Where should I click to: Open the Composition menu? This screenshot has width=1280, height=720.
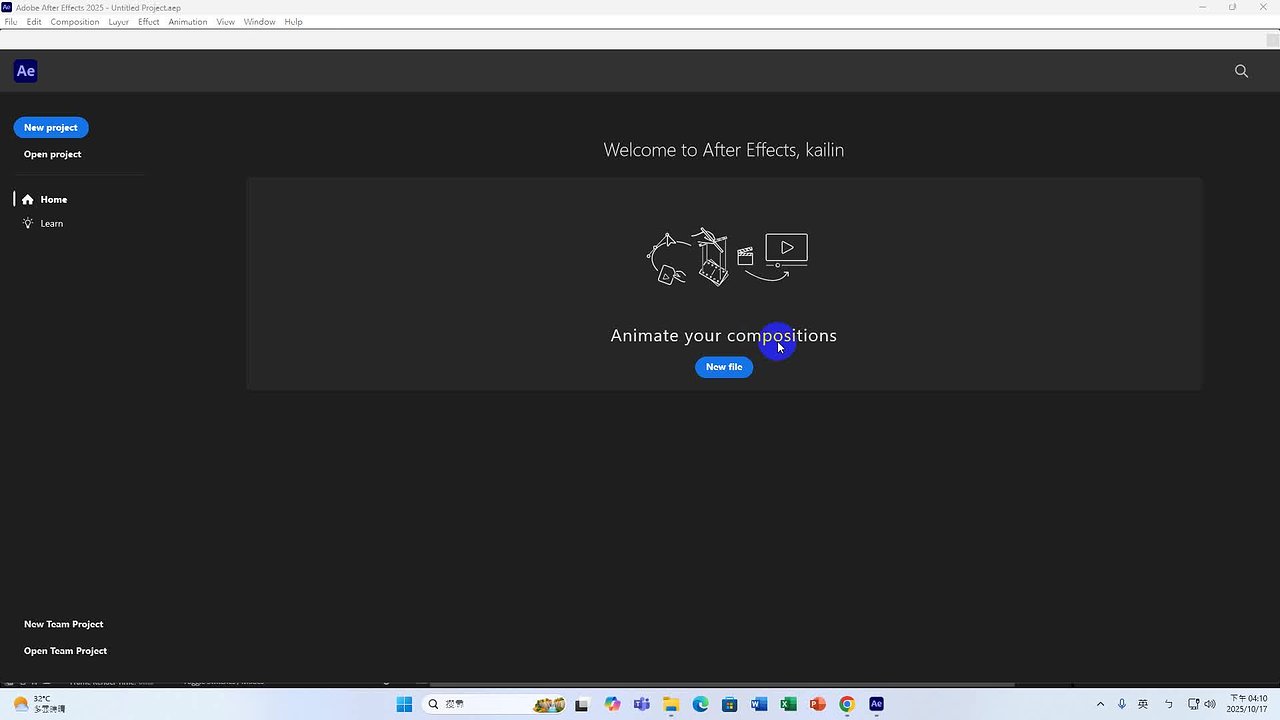(74, 21)
